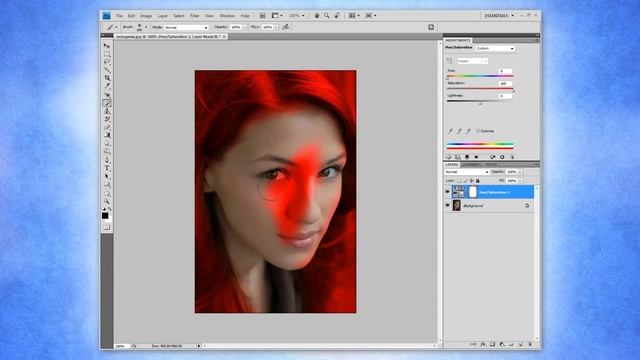Hide the Hue/Saturation 1 layer
Image resolution: width=640 pixels, height=360 pixels.
click(447, 192)
